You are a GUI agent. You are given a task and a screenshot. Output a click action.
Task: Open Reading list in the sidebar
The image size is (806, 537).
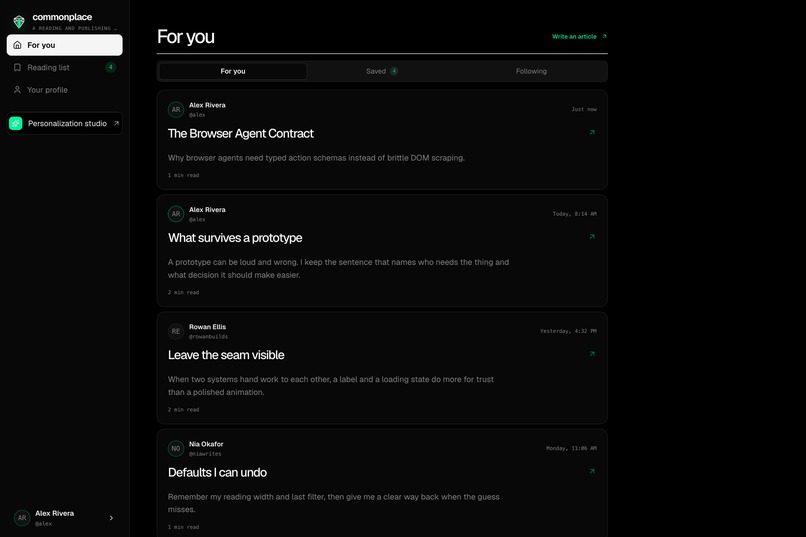pyautogui.click(x=65, y=67)
